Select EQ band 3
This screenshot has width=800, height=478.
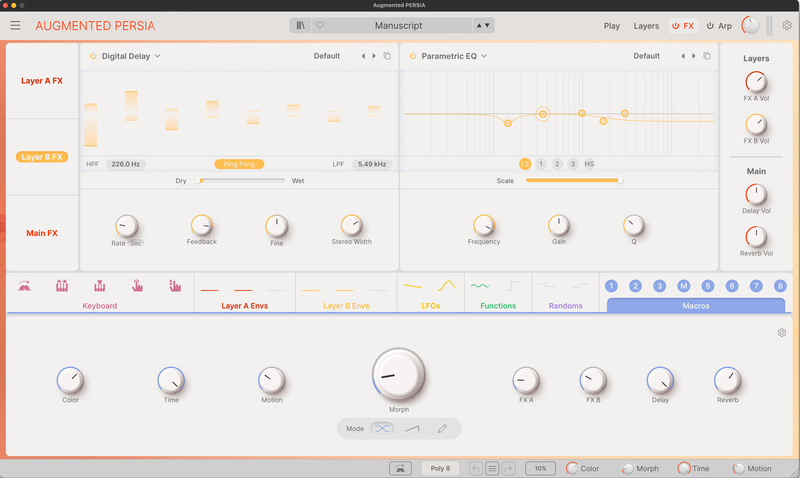[x=573, y=164]
